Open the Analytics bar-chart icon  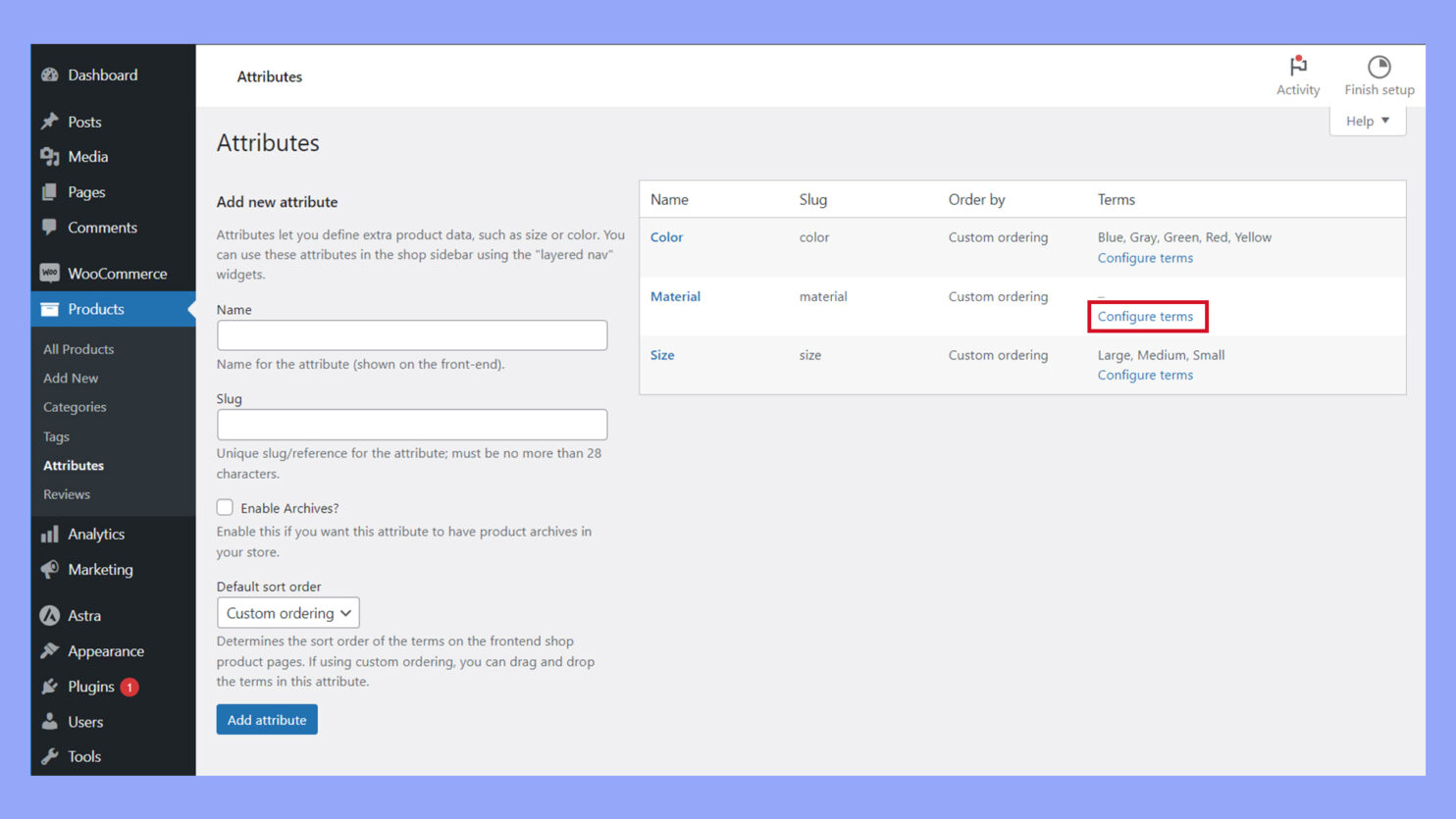pyautogui.click(x=50, y=534)
